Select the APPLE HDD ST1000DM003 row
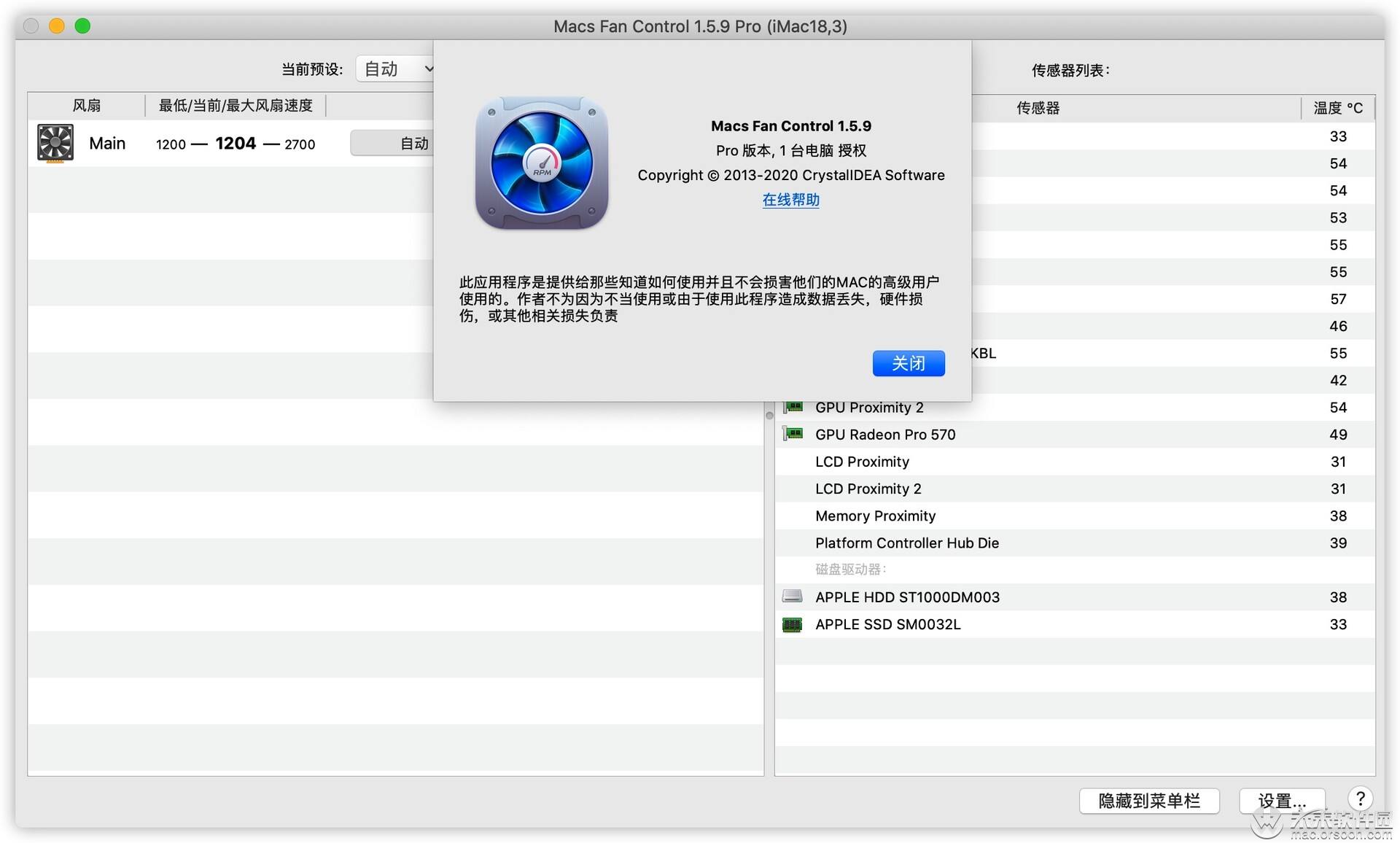Screen dimensions: 1400x843 pos(1075,597)
